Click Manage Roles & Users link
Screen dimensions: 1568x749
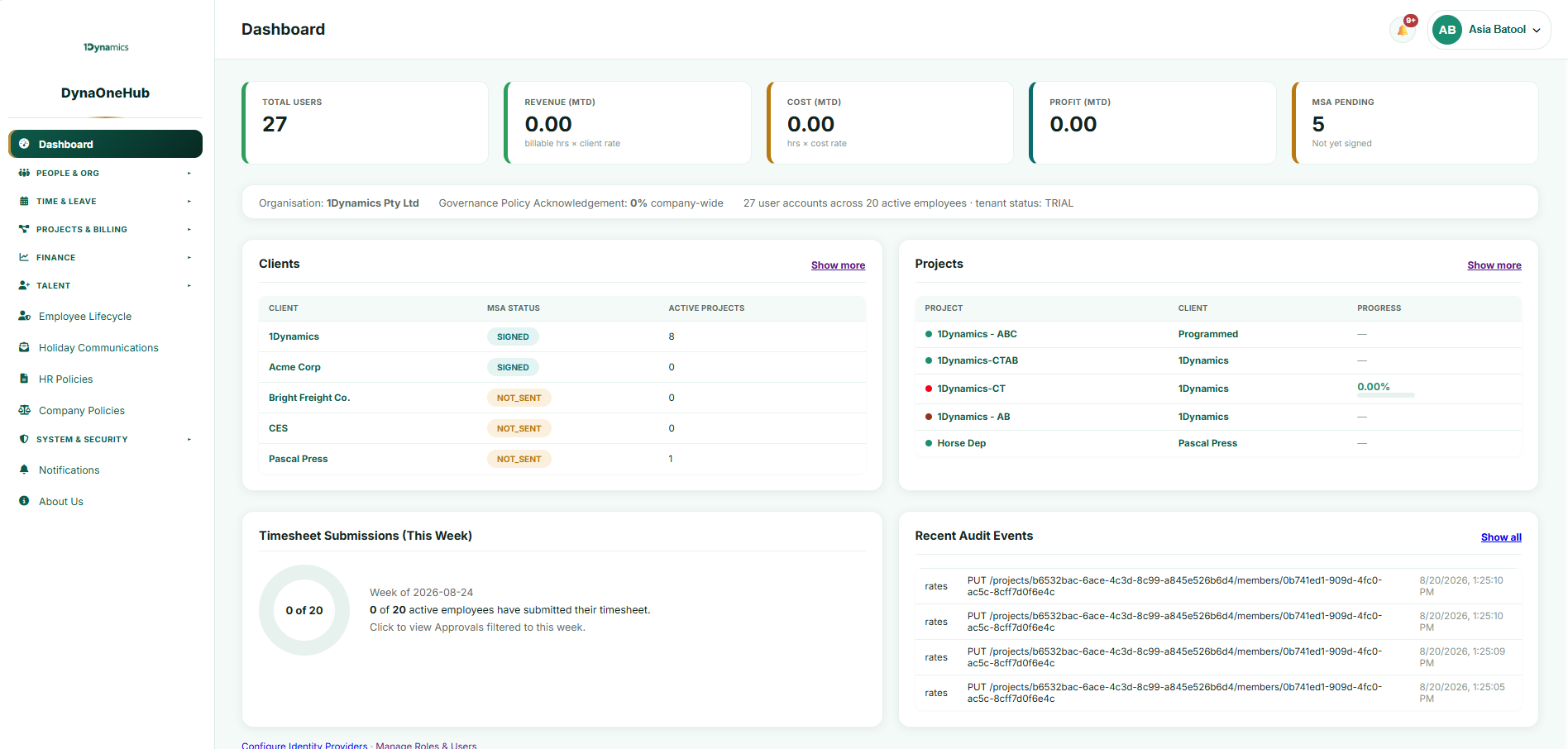426,745
